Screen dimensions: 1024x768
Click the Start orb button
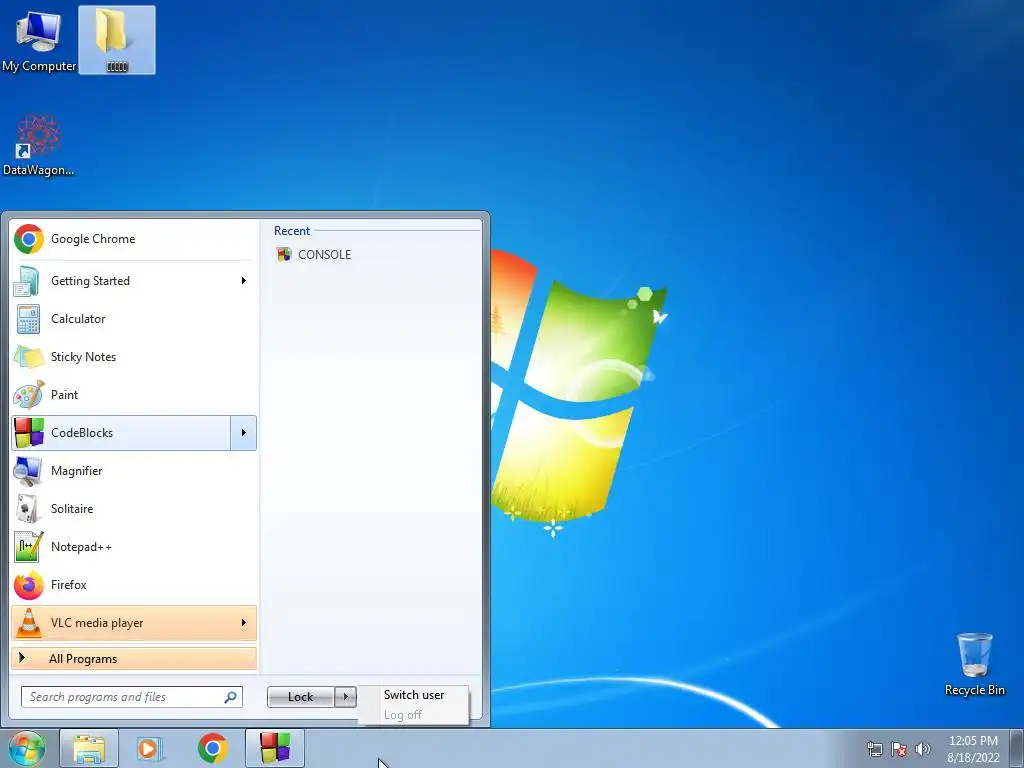(27, 748)
